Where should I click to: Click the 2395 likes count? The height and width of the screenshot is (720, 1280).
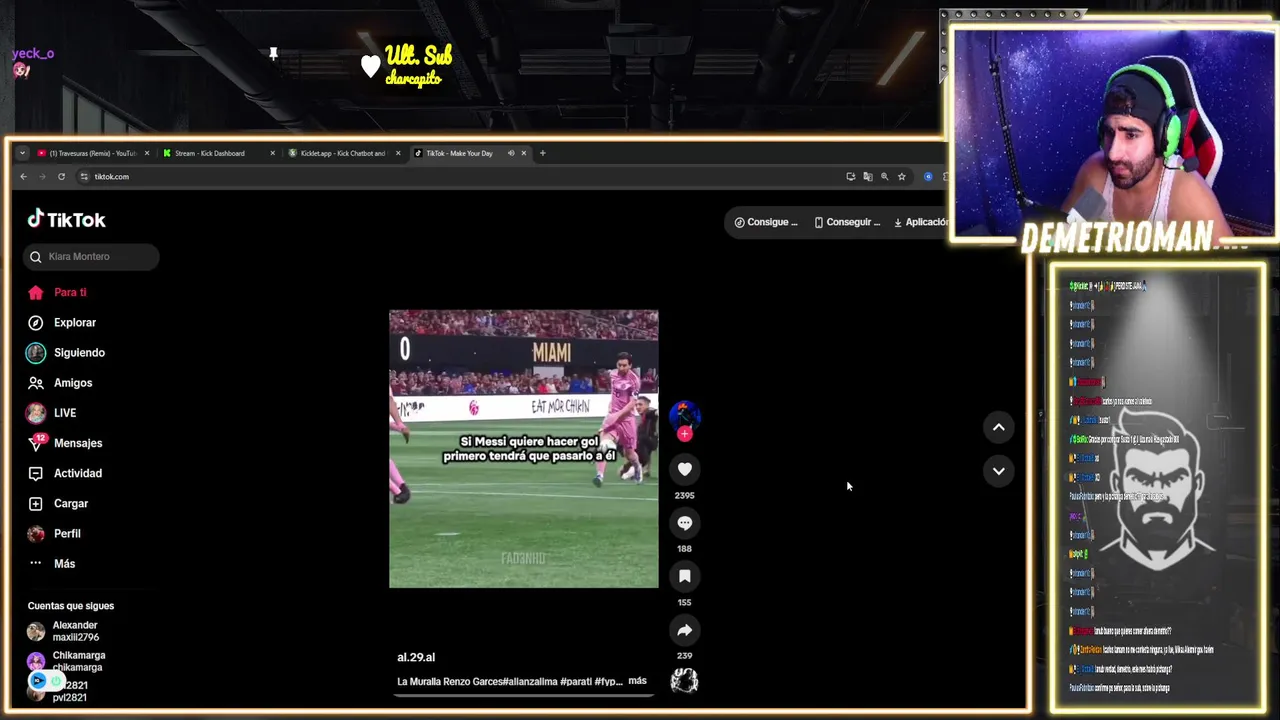tap(685, 495)
